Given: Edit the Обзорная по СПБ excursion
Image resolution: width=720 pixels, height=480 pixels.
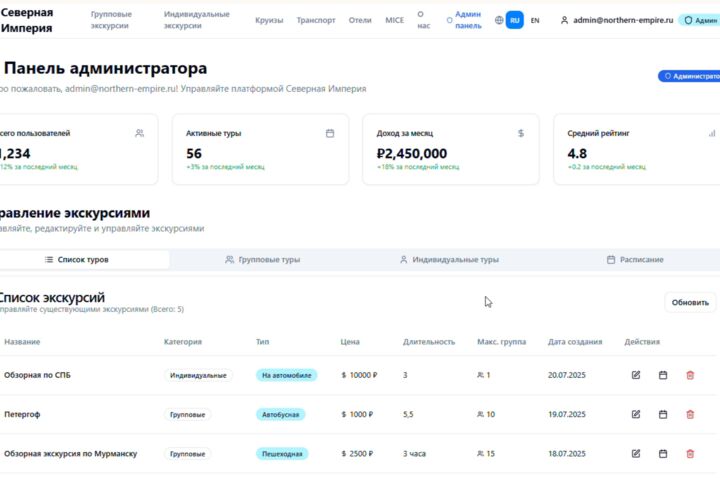Looking at the screenshot, I should click(x=636, y=375).
